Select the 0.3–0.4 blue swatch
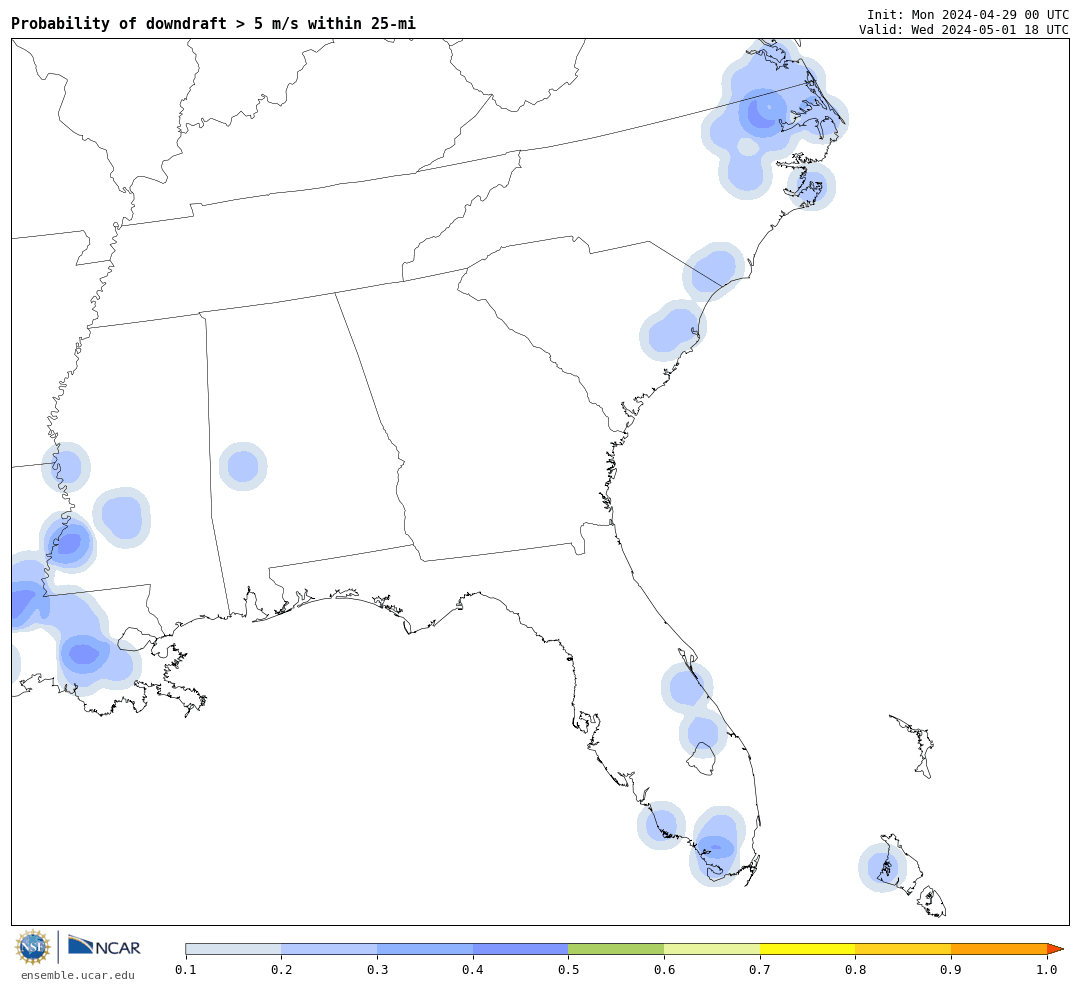This screenshot has width=1080, height=988. (425, 949)
